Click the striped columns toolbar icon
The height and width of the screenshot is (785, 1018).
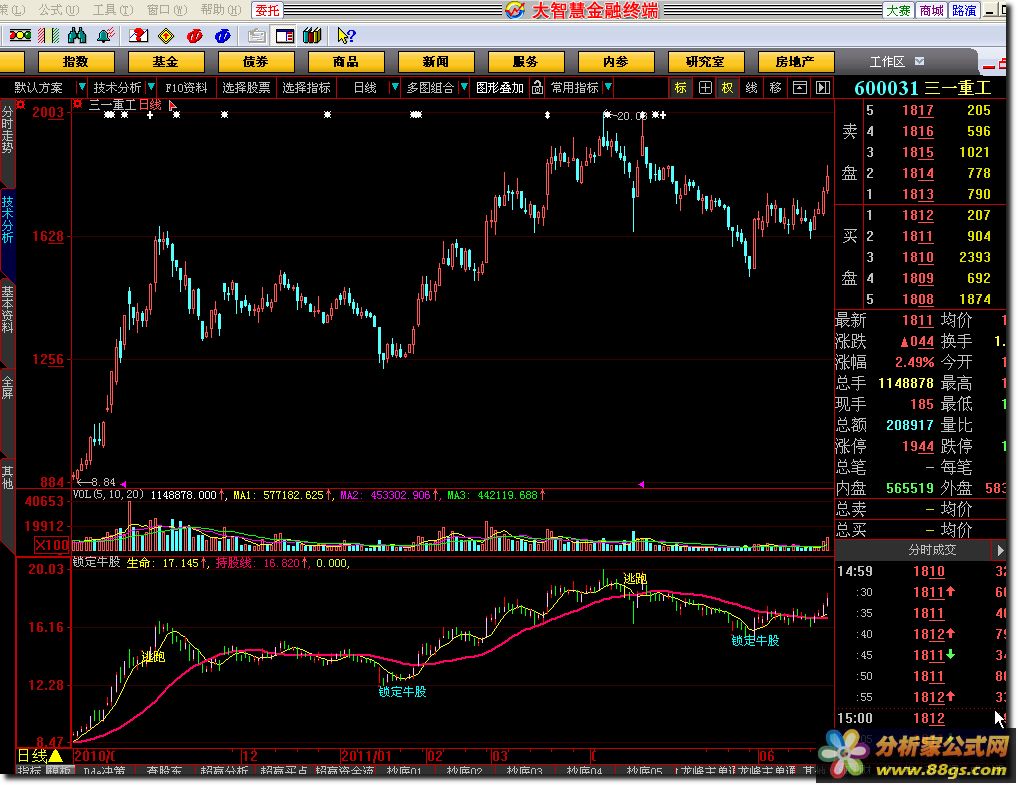click(x=49, y=36)
